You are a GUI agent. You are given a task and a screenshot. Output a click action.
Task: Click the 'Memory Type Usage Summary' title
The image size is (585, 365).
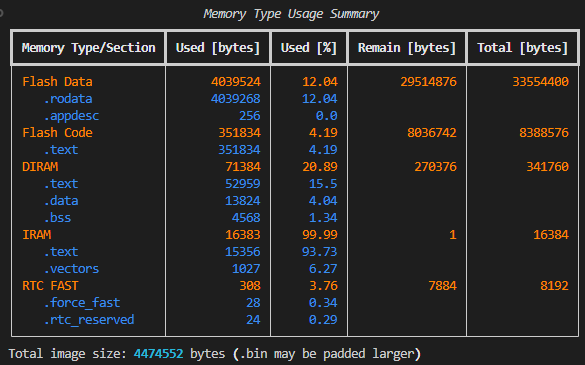tap(291, 14)
